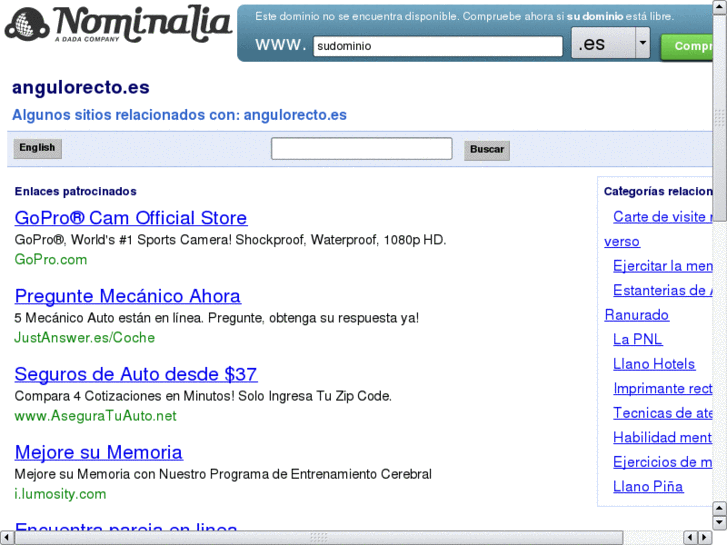Open Carte de visite category link
The width and height of the screenshot is (727, 545).
[x=663, y=217]
